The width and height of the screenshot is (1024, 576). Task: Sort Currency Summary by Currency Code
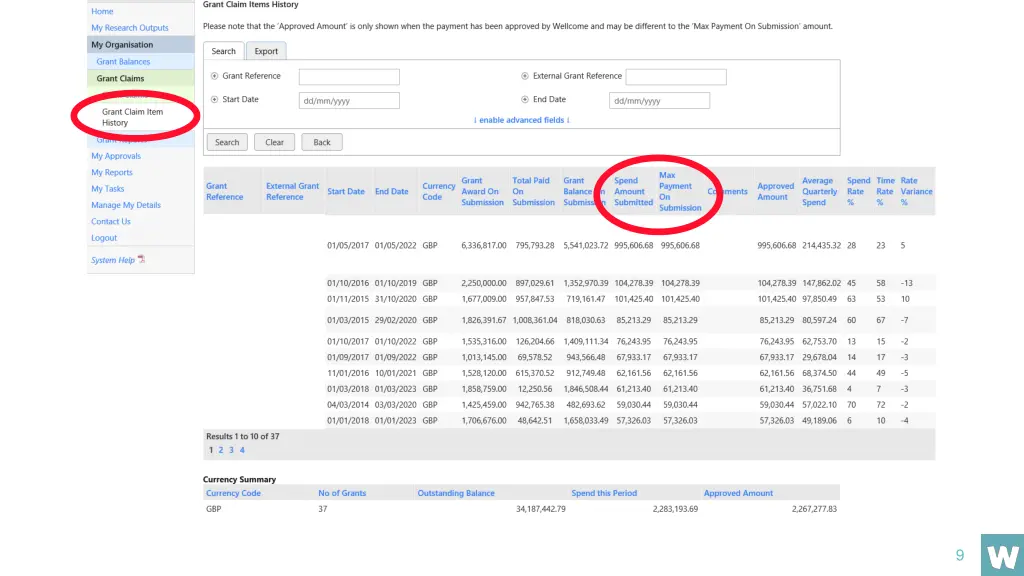point(233,493)
